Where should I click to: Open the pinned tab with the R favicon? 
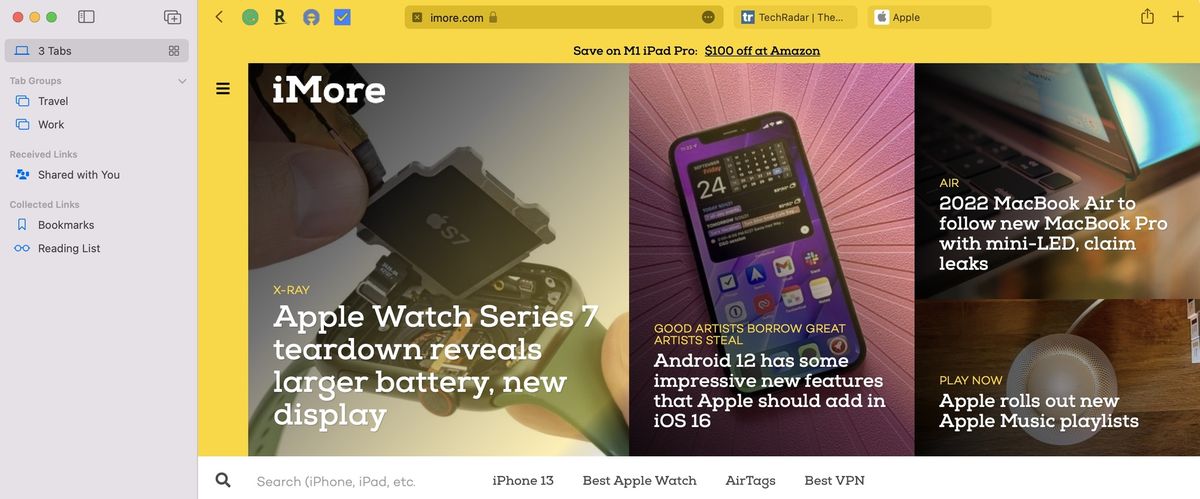[279, 17]
